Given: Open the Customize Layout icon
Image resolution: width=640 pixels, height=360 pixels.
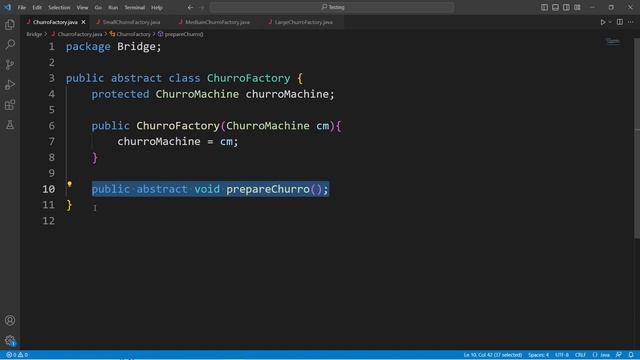Looking at the screenshot, I should tap(577, 7).
